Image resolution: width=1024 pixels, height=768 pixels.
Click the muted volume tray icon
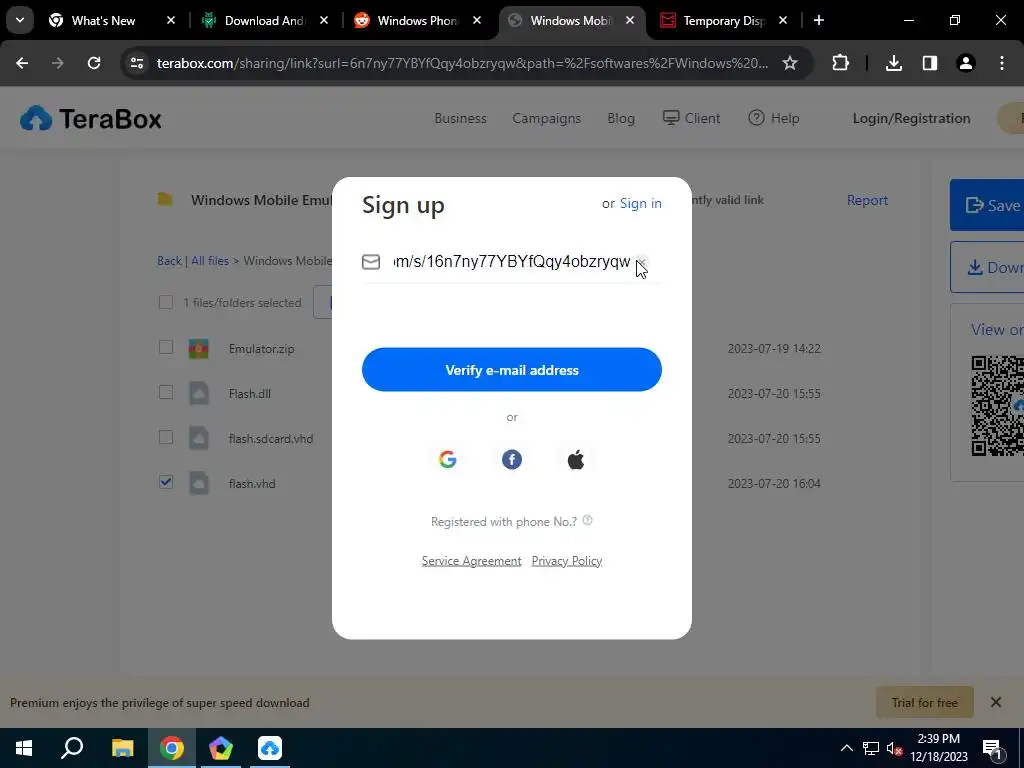click(x=894, y=748)
